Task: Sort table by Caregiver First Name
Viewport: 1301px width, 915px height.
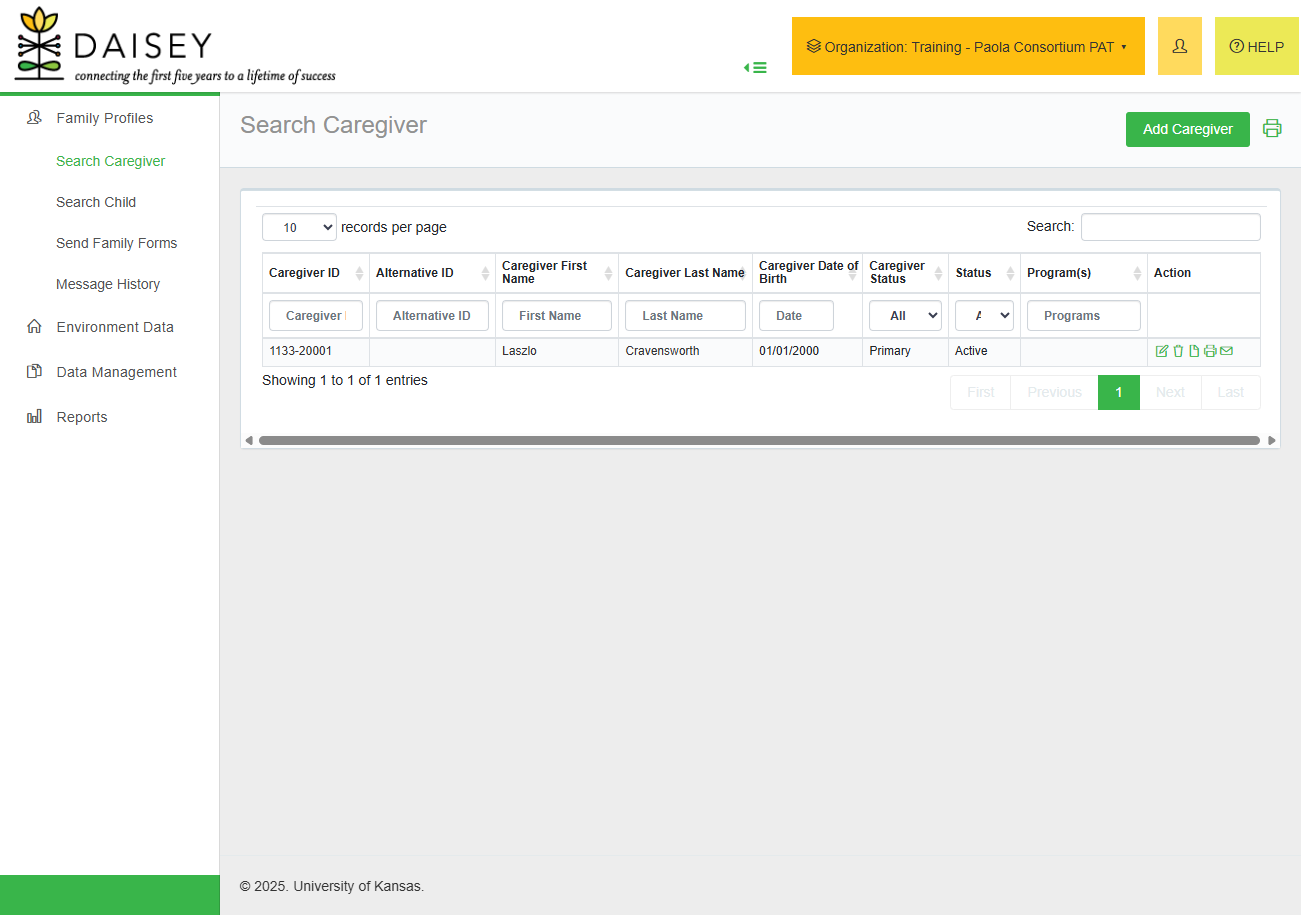Action: 557,273
